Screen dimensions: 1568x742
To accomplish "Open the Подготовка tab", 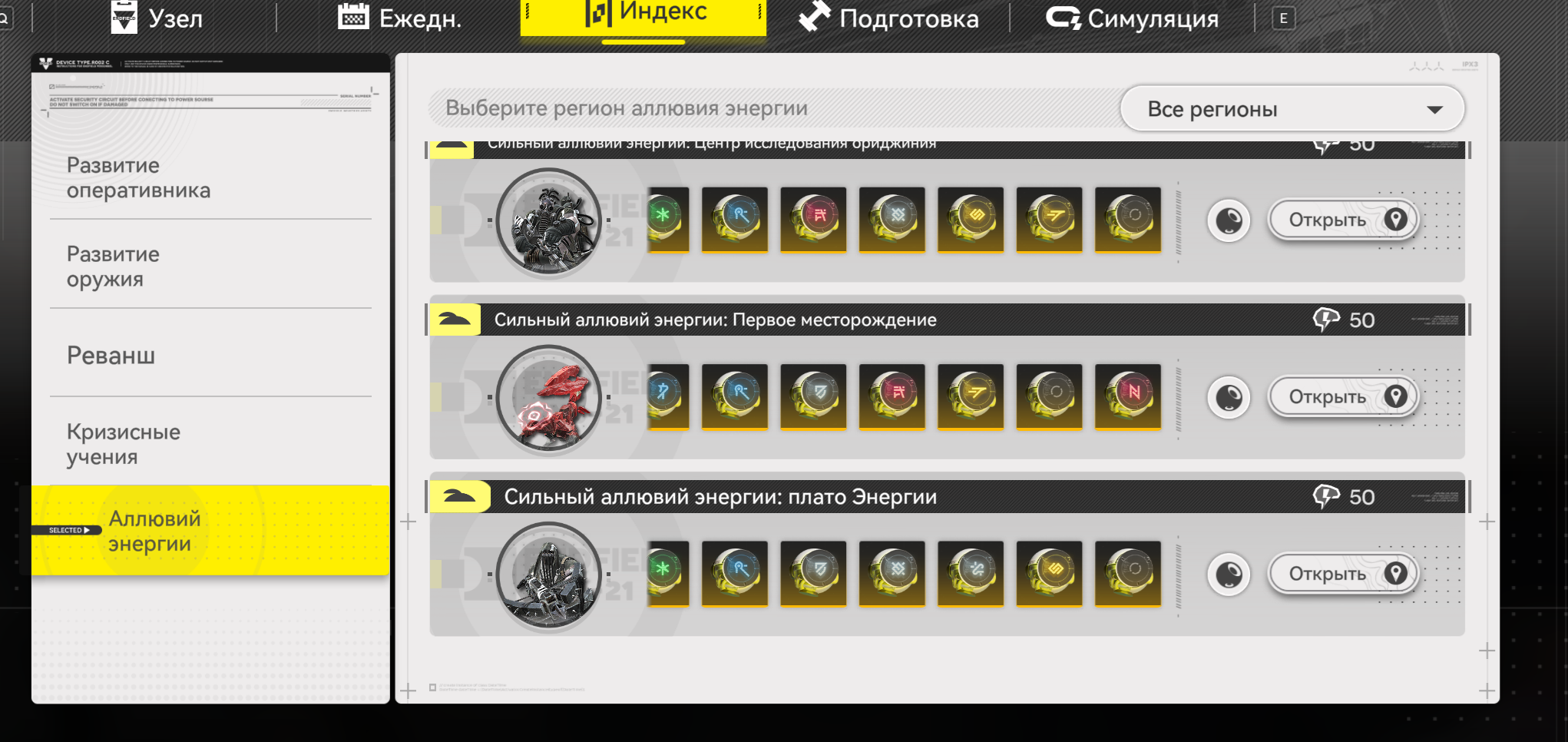I will [x=888, y=18].
